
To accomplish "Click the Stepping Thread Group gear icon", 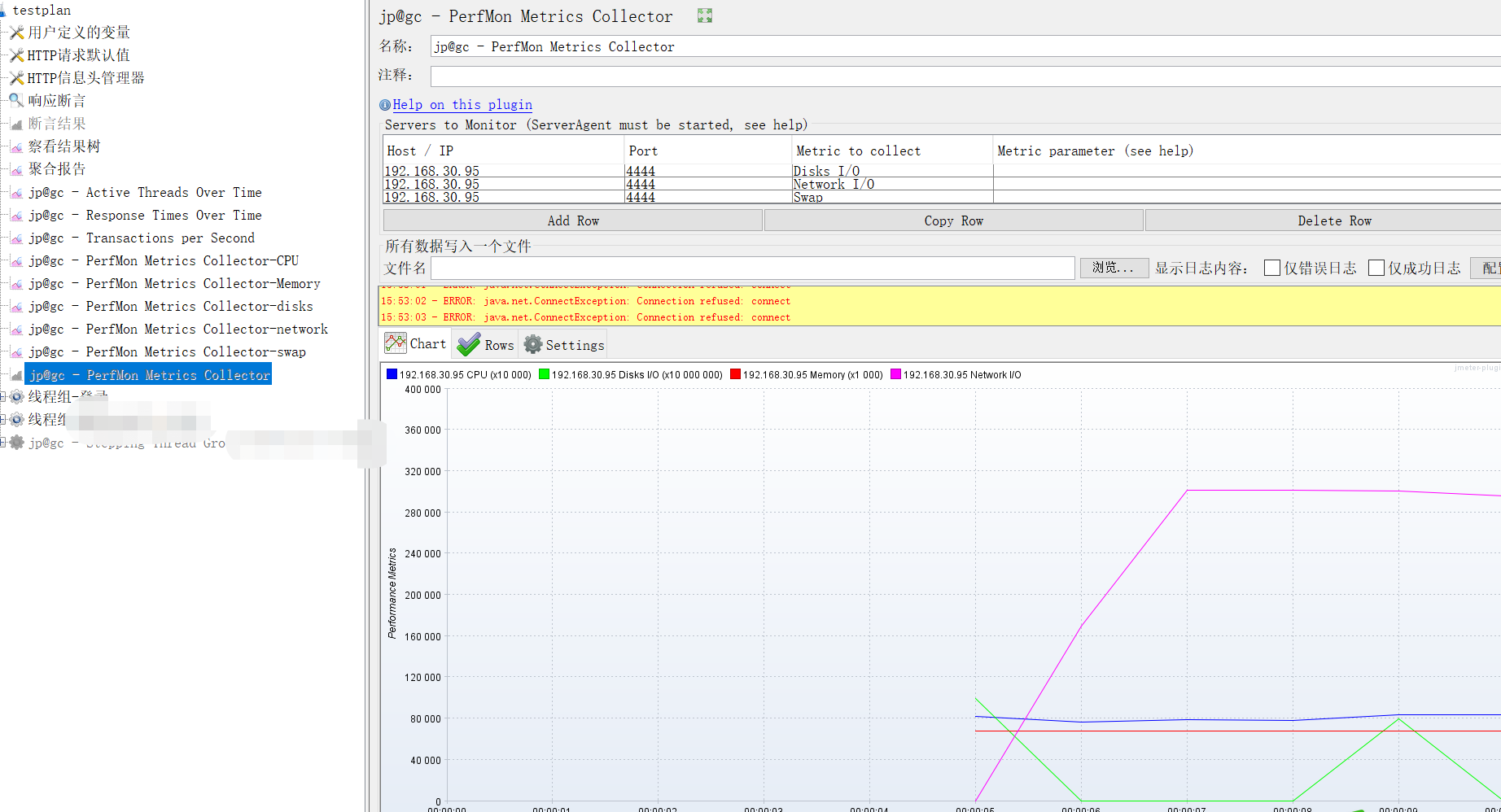I will (16, 443).
